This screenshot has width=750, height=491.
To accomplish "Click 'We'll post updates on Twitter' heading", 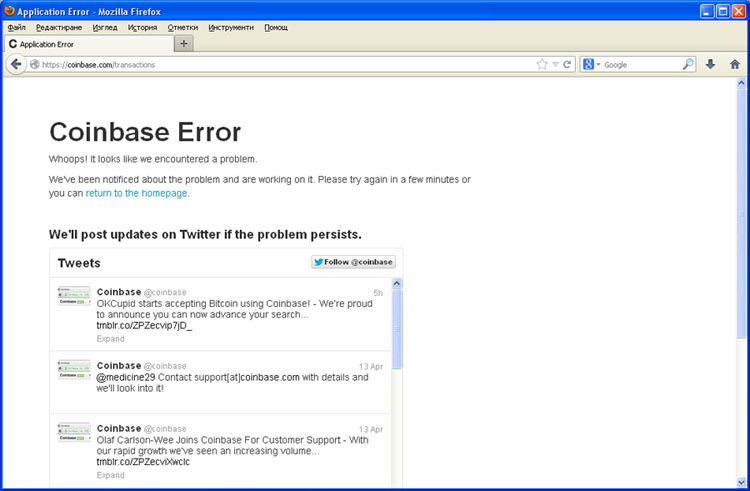I will click(205, 234).
